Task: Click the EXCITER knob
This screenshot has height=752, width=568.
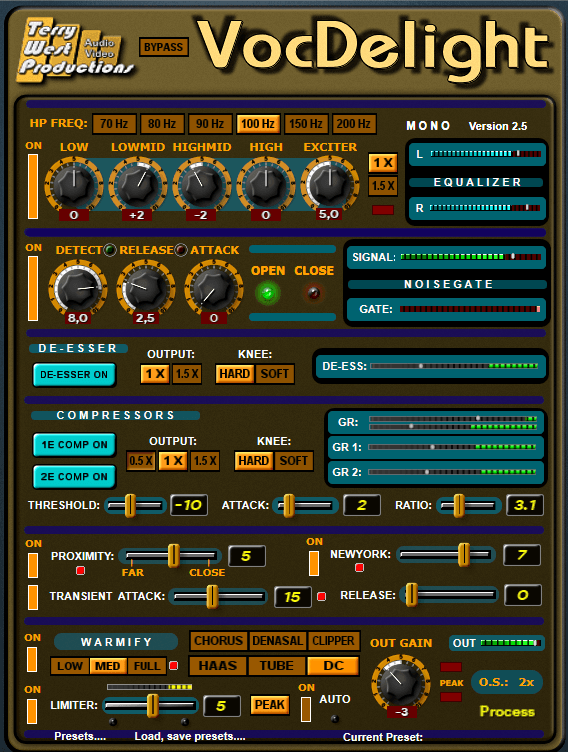Action: point(330,184)
